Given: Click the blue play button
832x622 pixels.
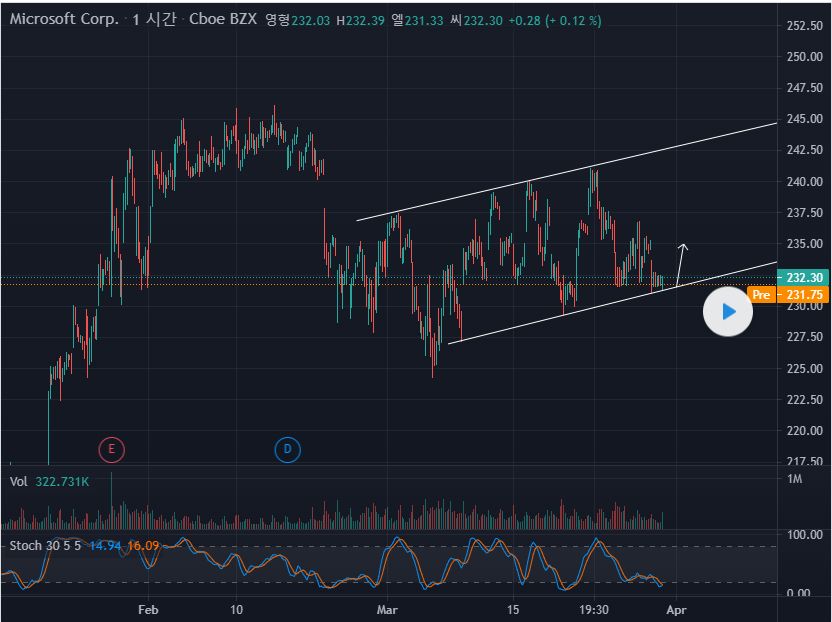Looking at the screenshot, I should (x=727, y=312).
